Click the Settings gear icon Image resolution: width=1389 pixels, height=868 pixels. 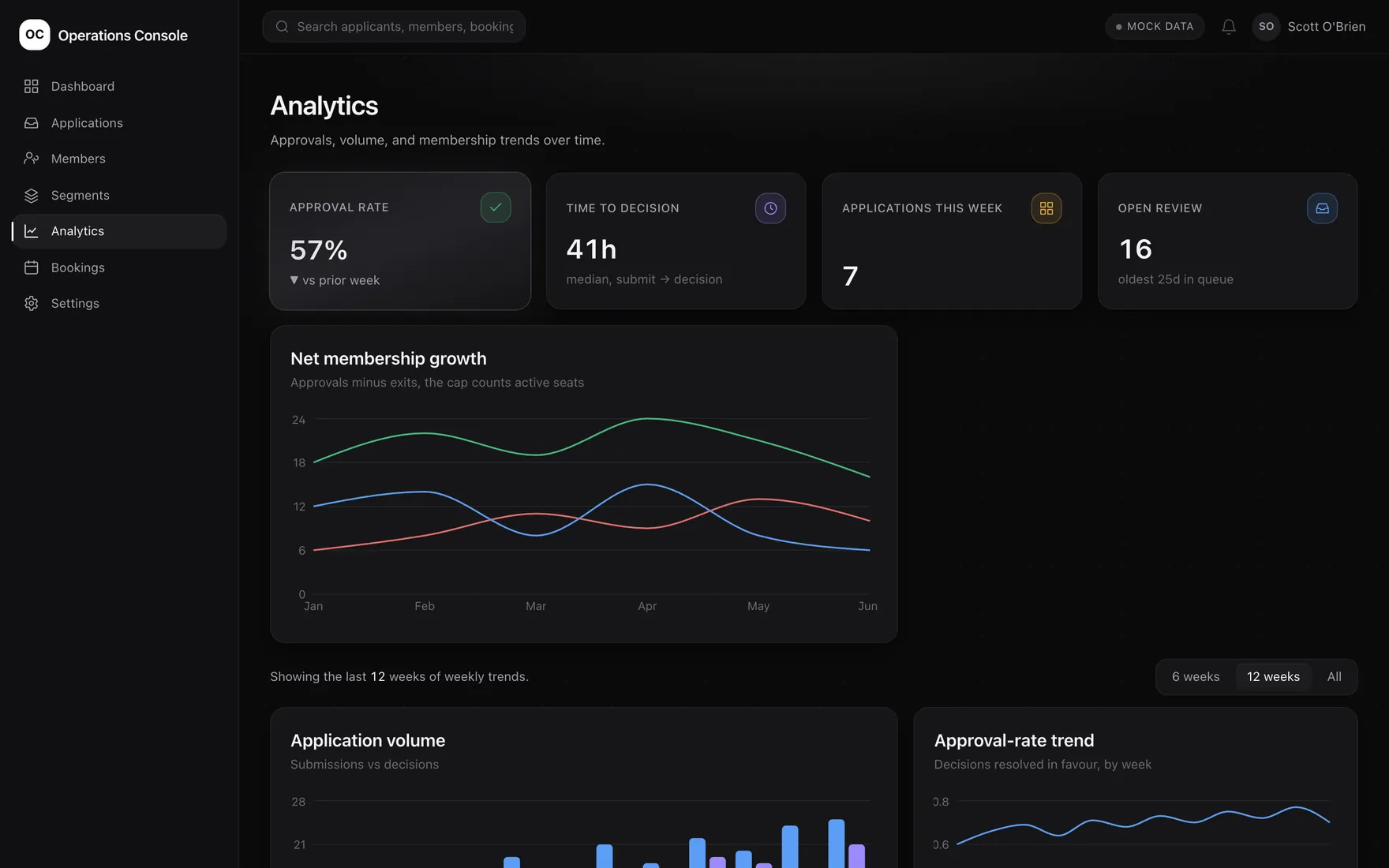point(32,303)
